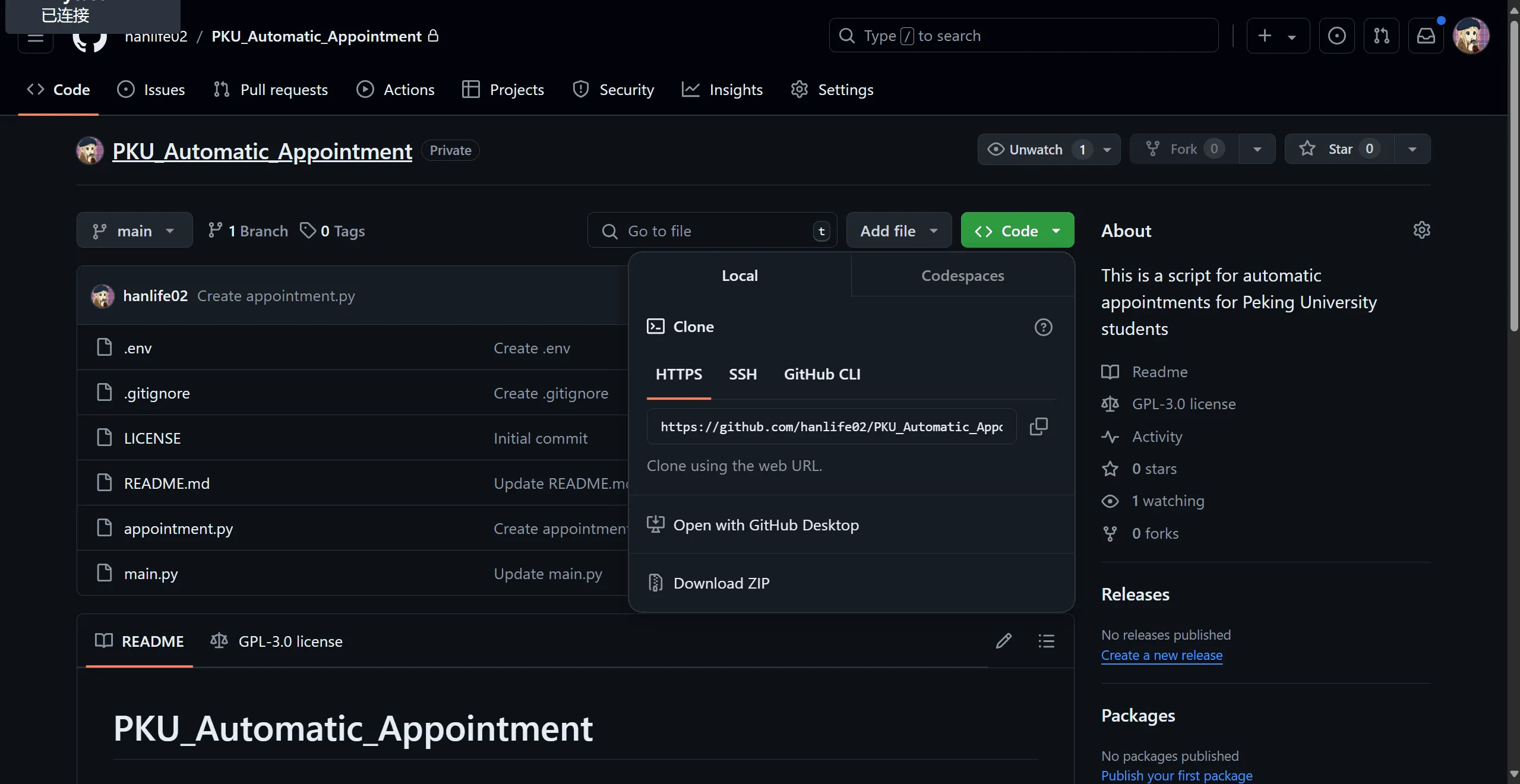The width and height of the screenshot is (1520, 784).
Task: Open the Create appointment.py latest commit message
Action: point(276,296)
